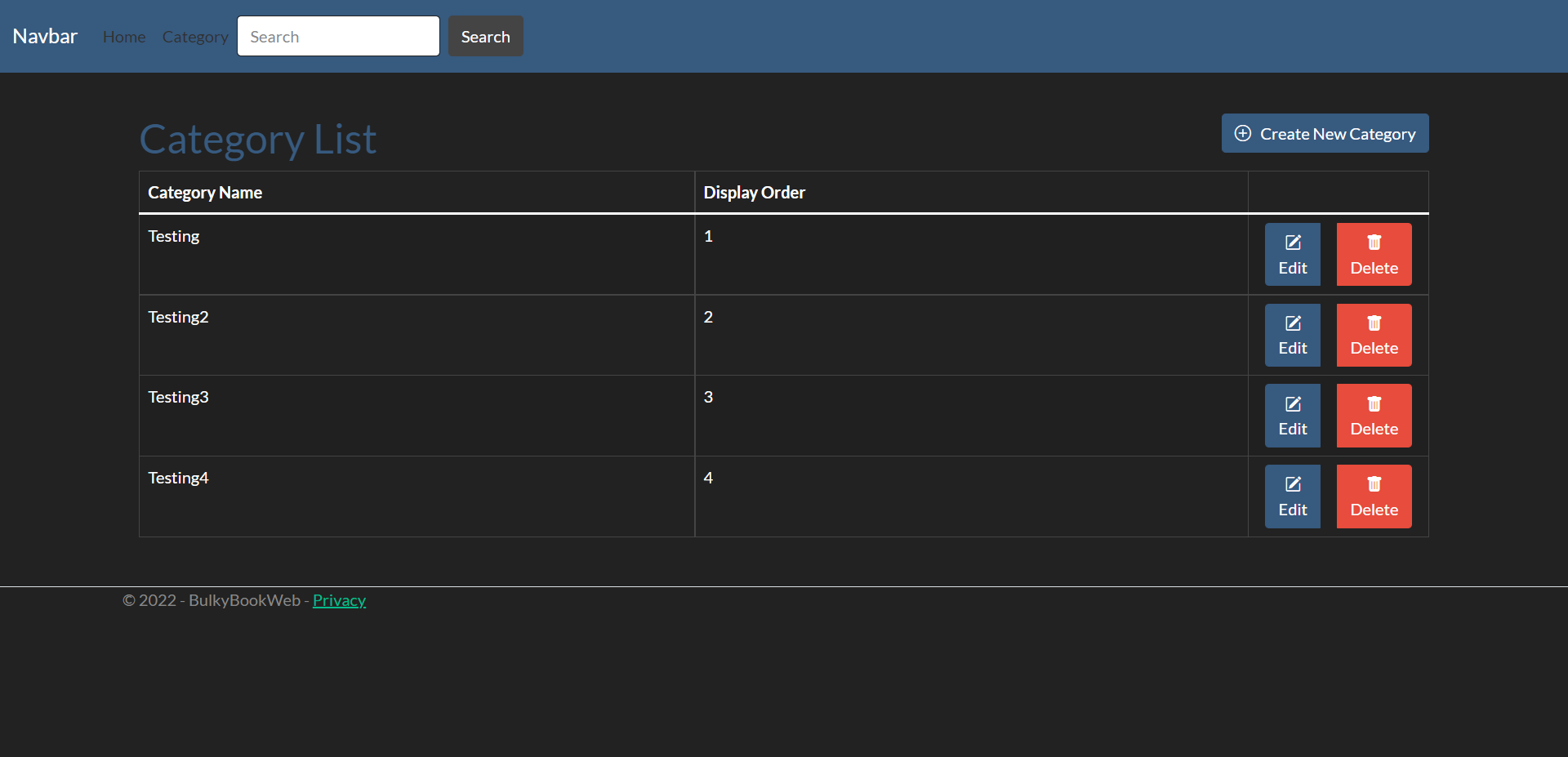Open the Privacy link in the footer

pos(339,599)
